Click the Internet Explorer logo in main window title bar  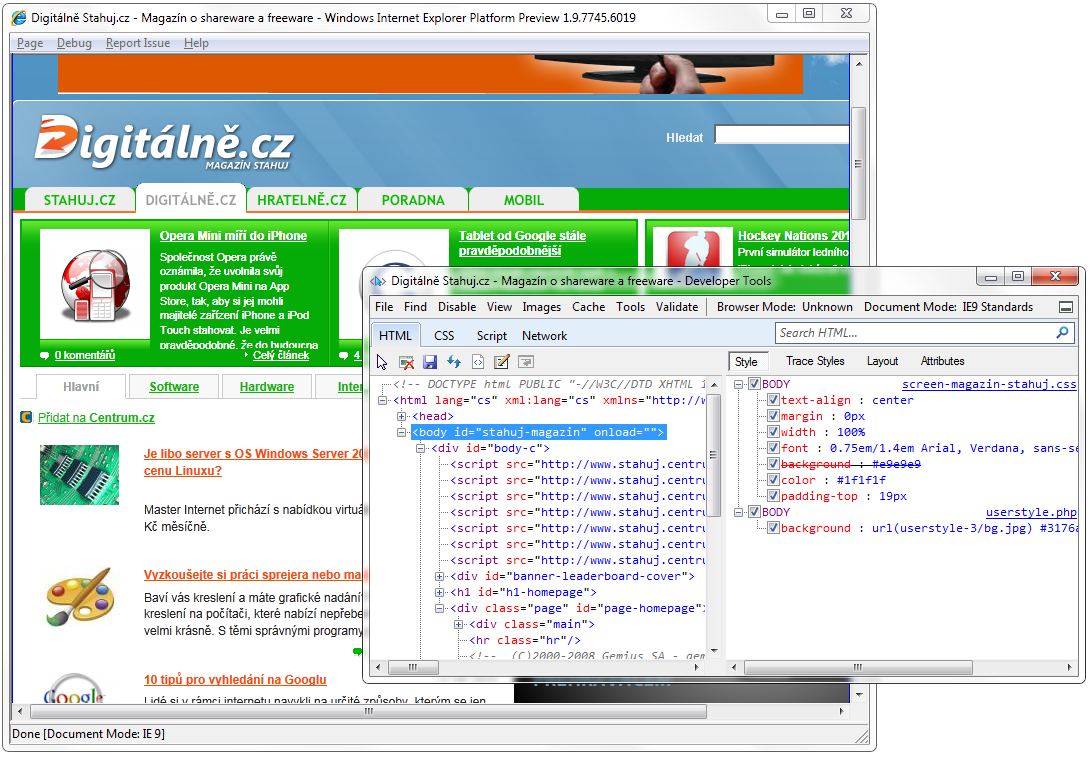(19, 17)
